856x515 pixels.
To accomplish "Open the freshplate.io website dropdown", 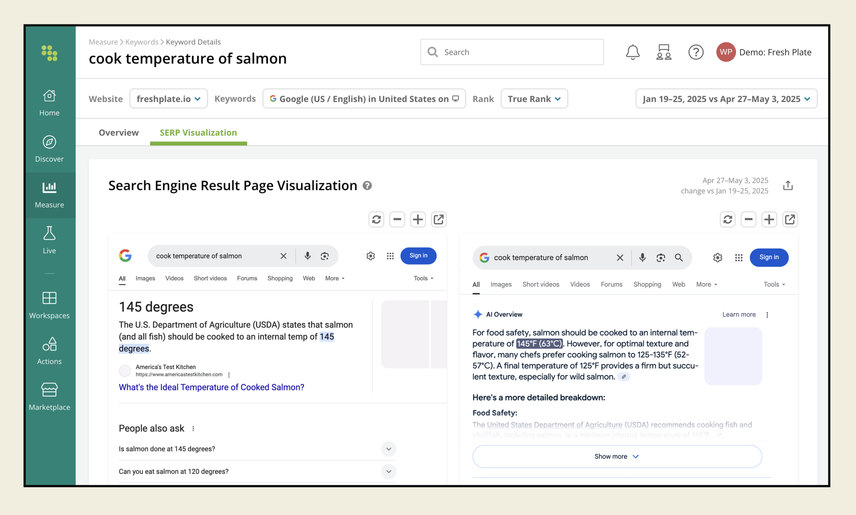I will coord(168,99).
